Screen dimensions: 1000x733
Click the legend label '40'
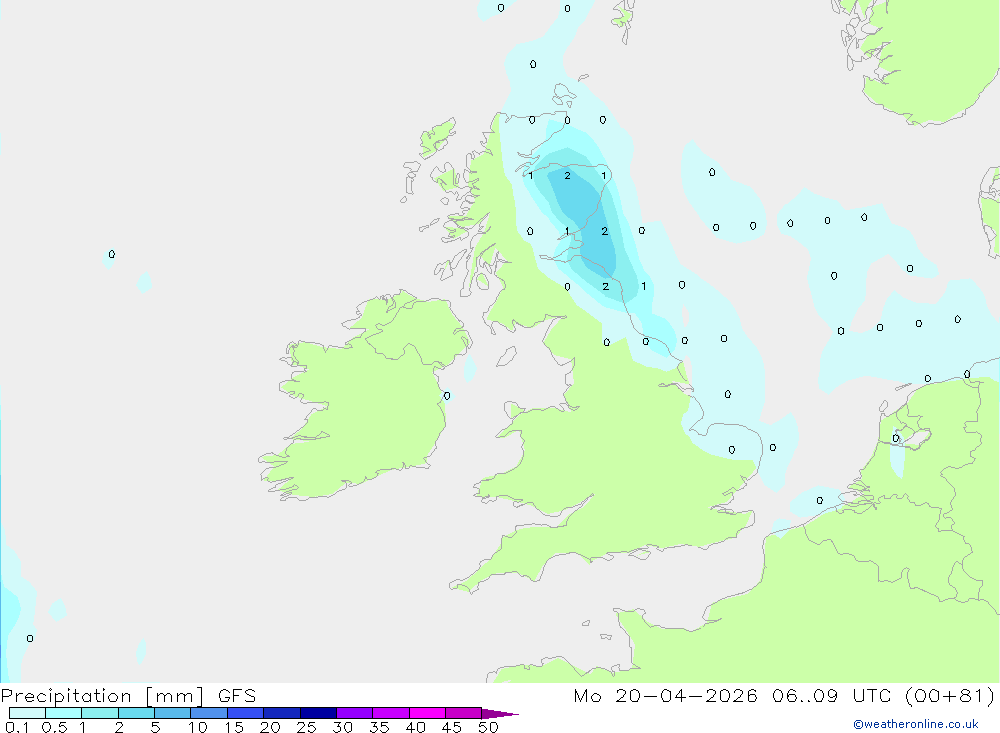(415, 727)
